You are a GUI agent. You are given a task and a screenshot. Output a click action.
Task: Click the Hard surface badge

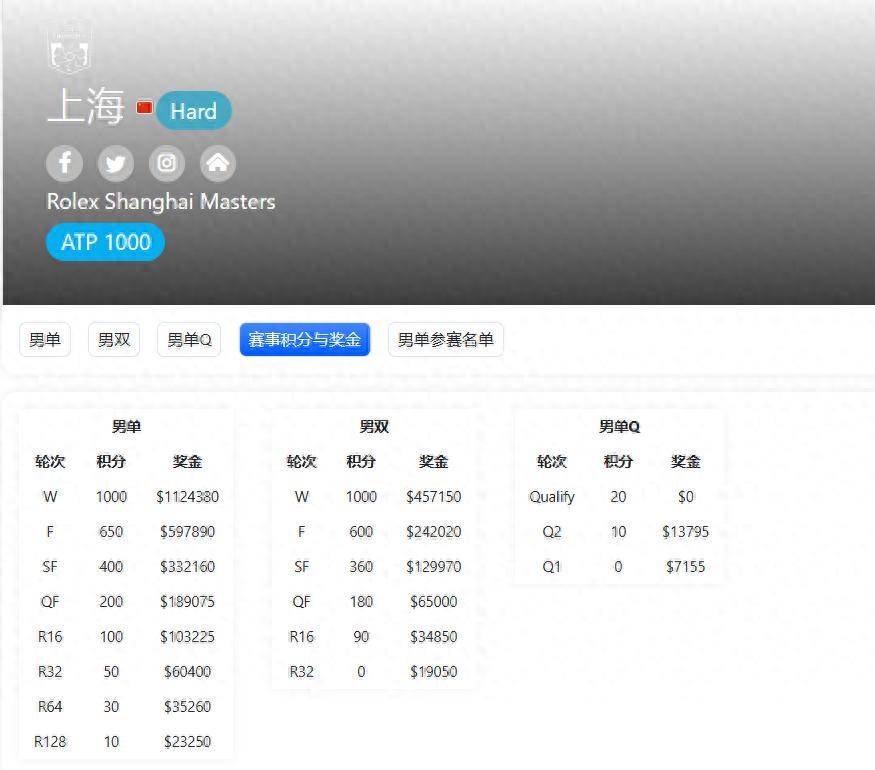tap(193, 111)
